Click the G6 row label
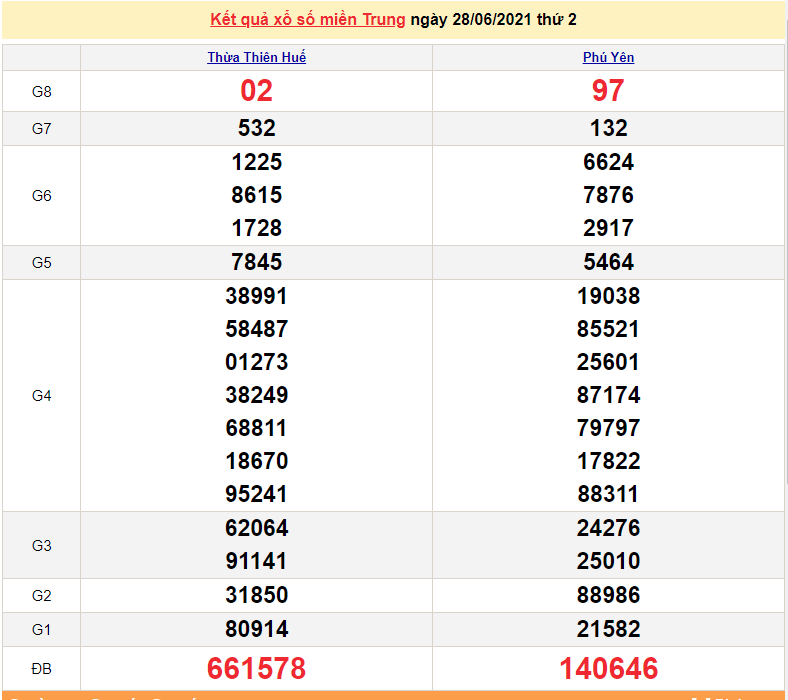This screenshot has height=700, width=788. pos(41,196)
